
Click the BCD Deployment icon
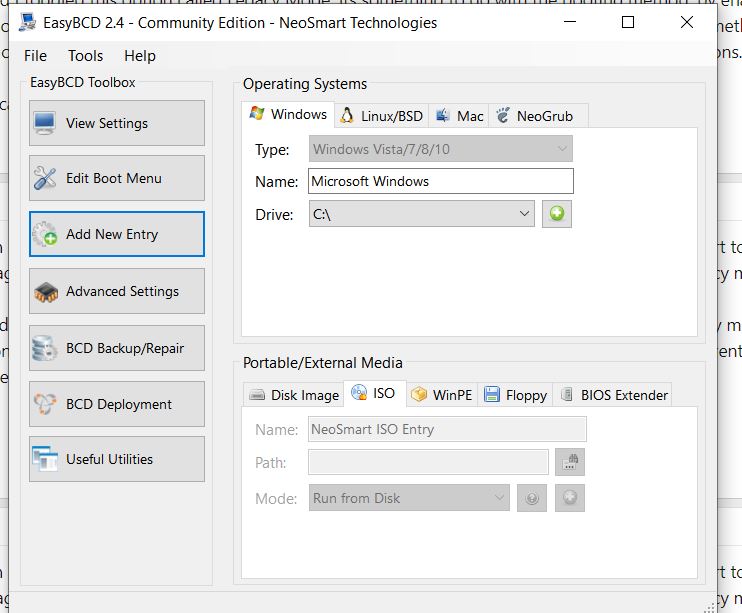[45, 404]
